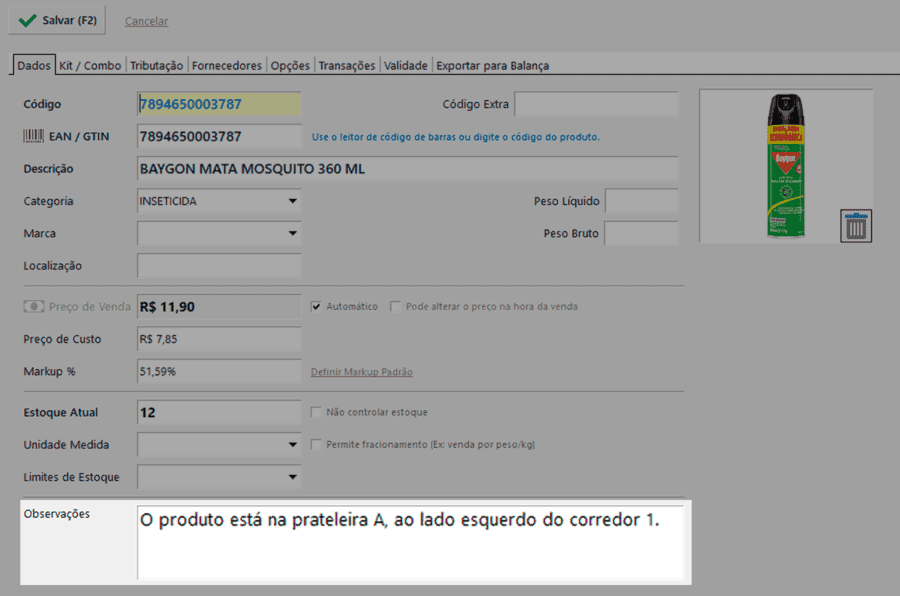
Task: Expand the Limites de Estoque dropdown
Action: 219,477
